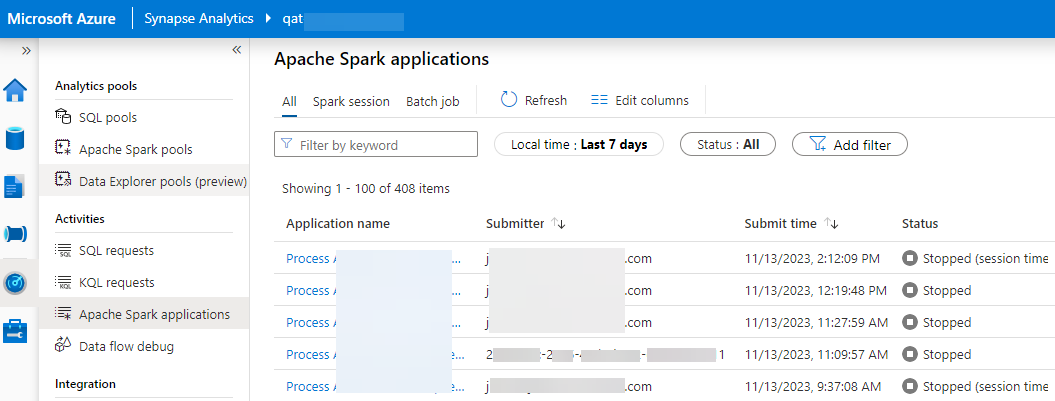Image resolution: width=1055 pixels, height=401 pixels.
Task: Click the Apache Spark pools icon
Action: click(x=63, y=149)
